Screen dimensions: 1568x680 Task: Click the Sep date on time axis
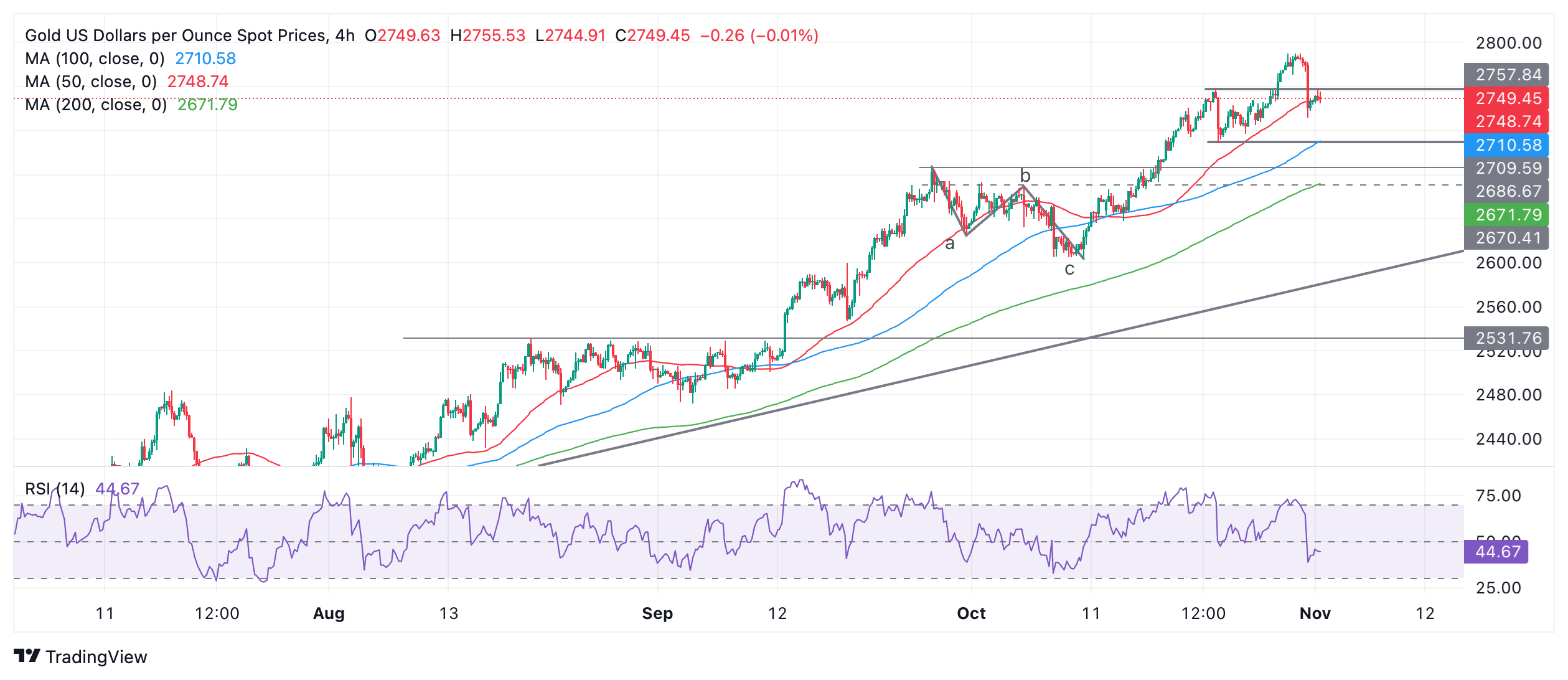coord(657,613)
